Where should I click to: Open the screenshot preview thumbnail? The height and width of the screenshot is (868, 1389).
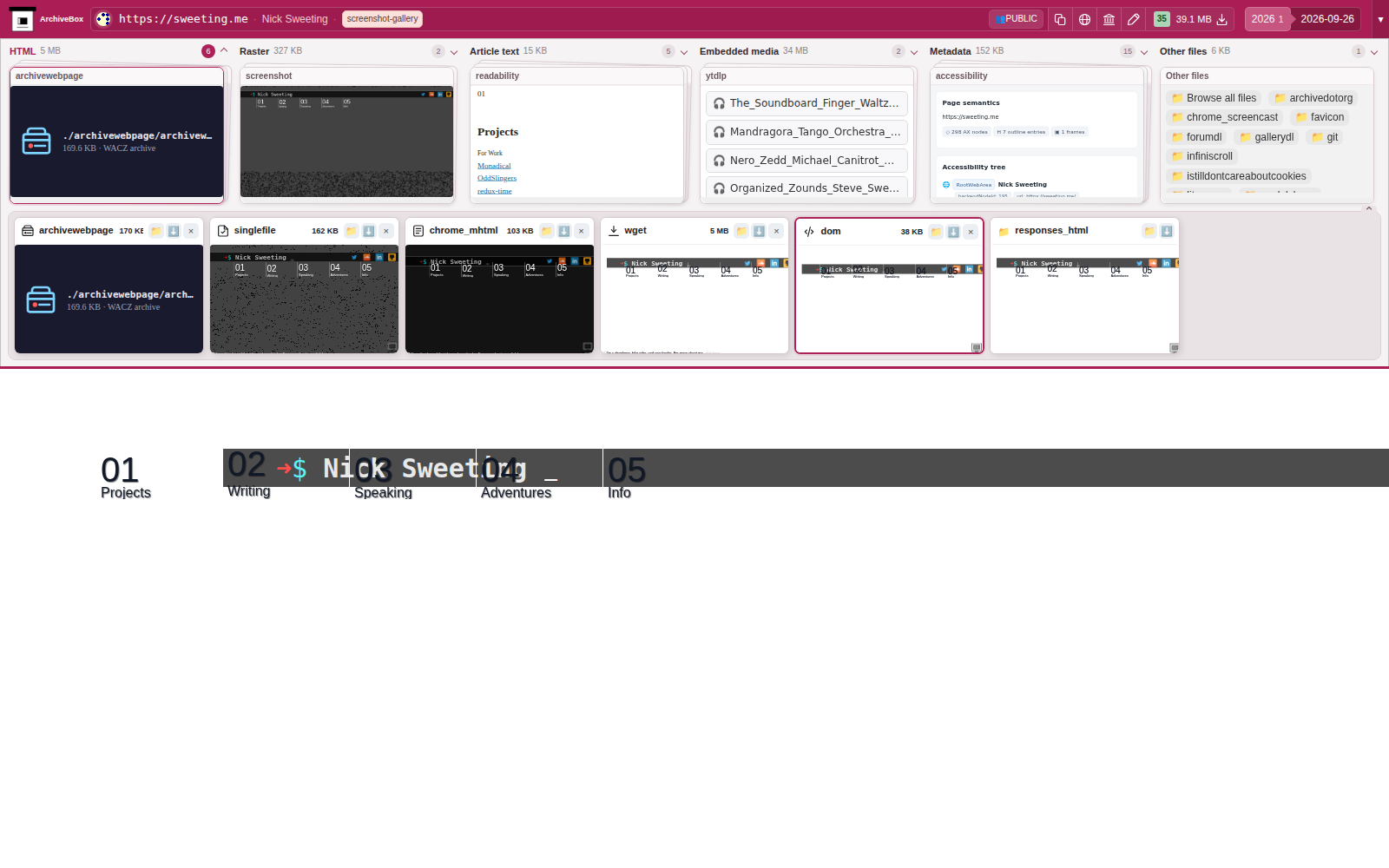347,141
